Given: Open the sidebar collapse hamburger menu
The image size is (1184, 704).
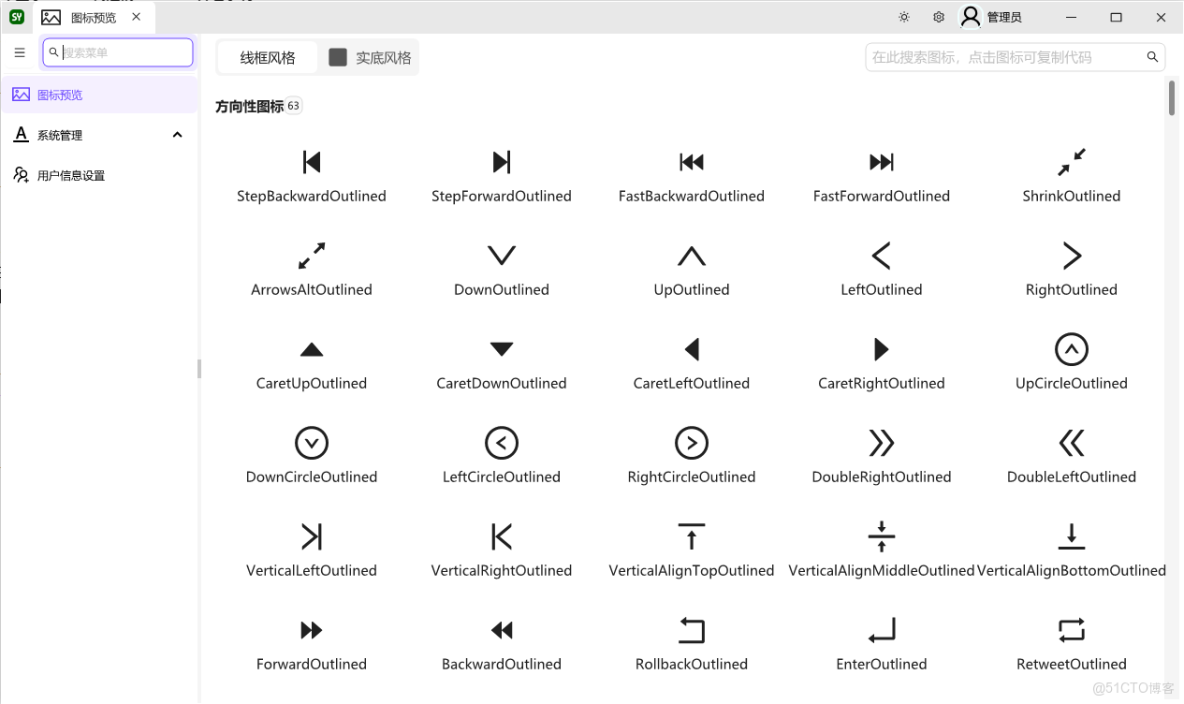Looking at the screenshot, I should [x=19, y=51].
